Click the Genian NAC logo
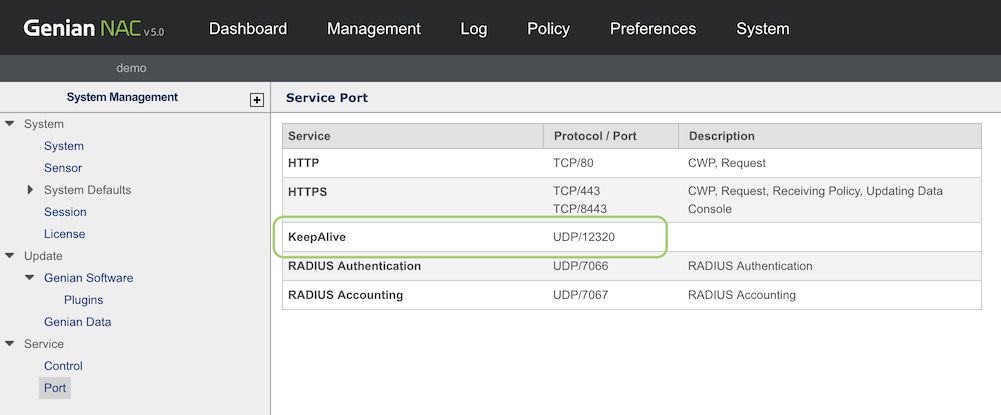This screenshot has height=415, width=1001. pyautogui.click(x=93, y=29)
